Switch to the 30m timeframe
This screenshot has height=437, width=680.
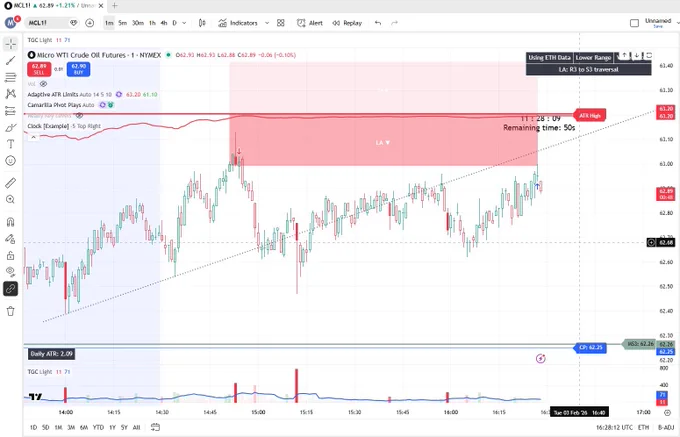point(138,23)
